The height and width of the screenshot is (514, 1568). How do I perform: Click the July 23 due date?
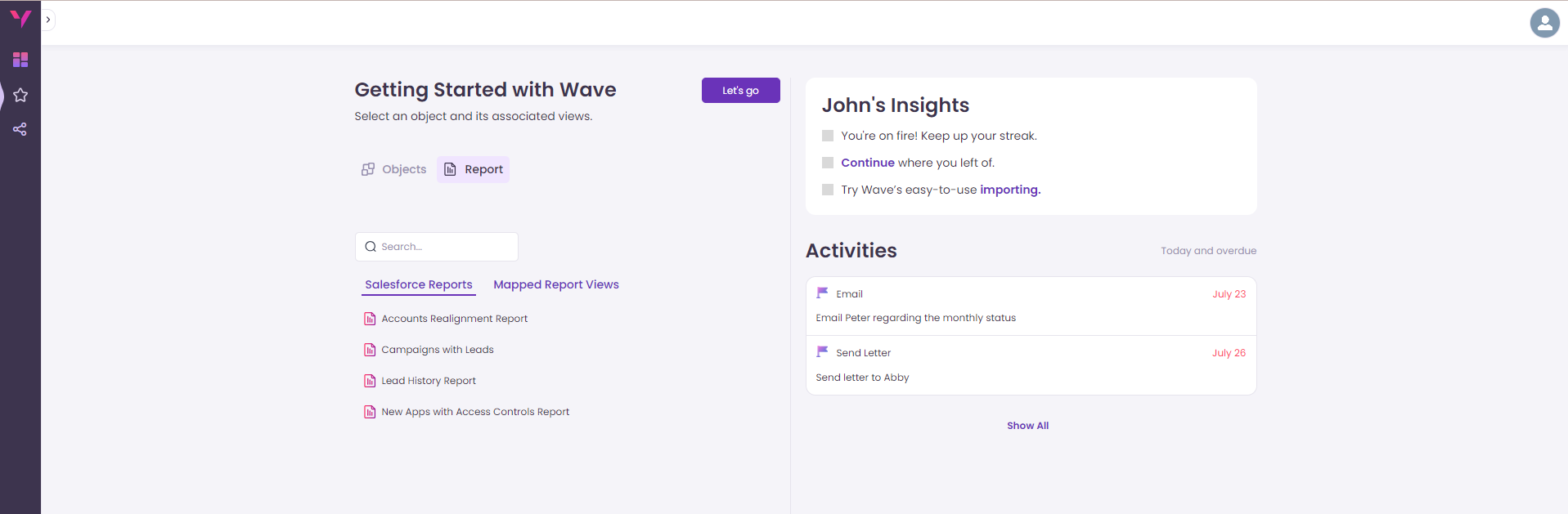point(1229,294)
